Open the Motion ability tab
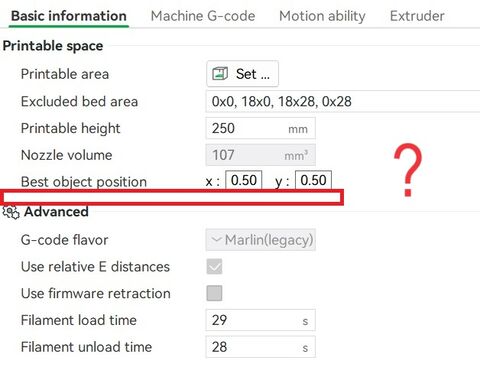Viewport: 480px width, 367px height. (x=322, y=16)
